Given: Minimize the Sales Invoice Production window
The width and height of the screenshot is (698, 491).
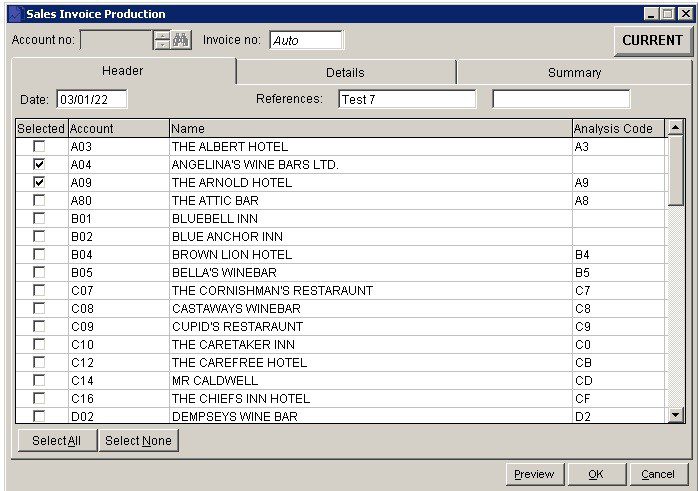Looking at the screenshot, I should coord(651,14).
